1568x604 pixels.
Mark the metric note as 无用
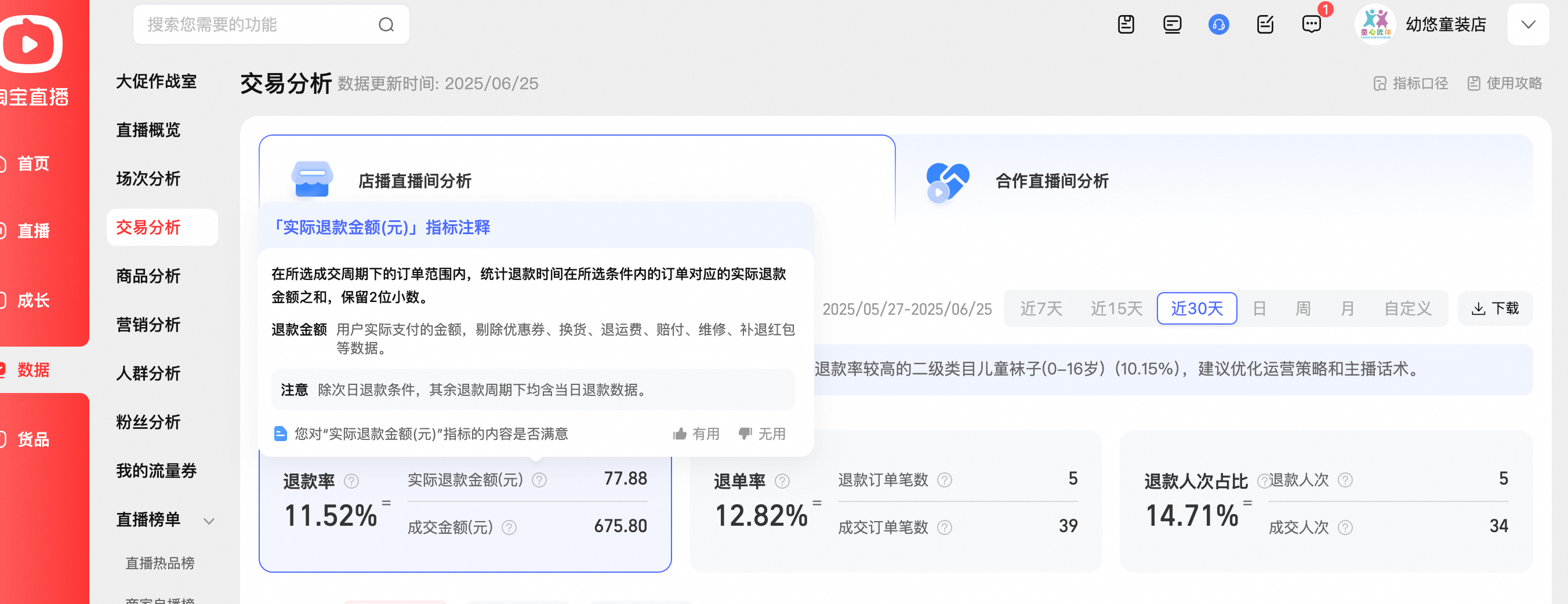pyautogui.click(x=761, y=434)
